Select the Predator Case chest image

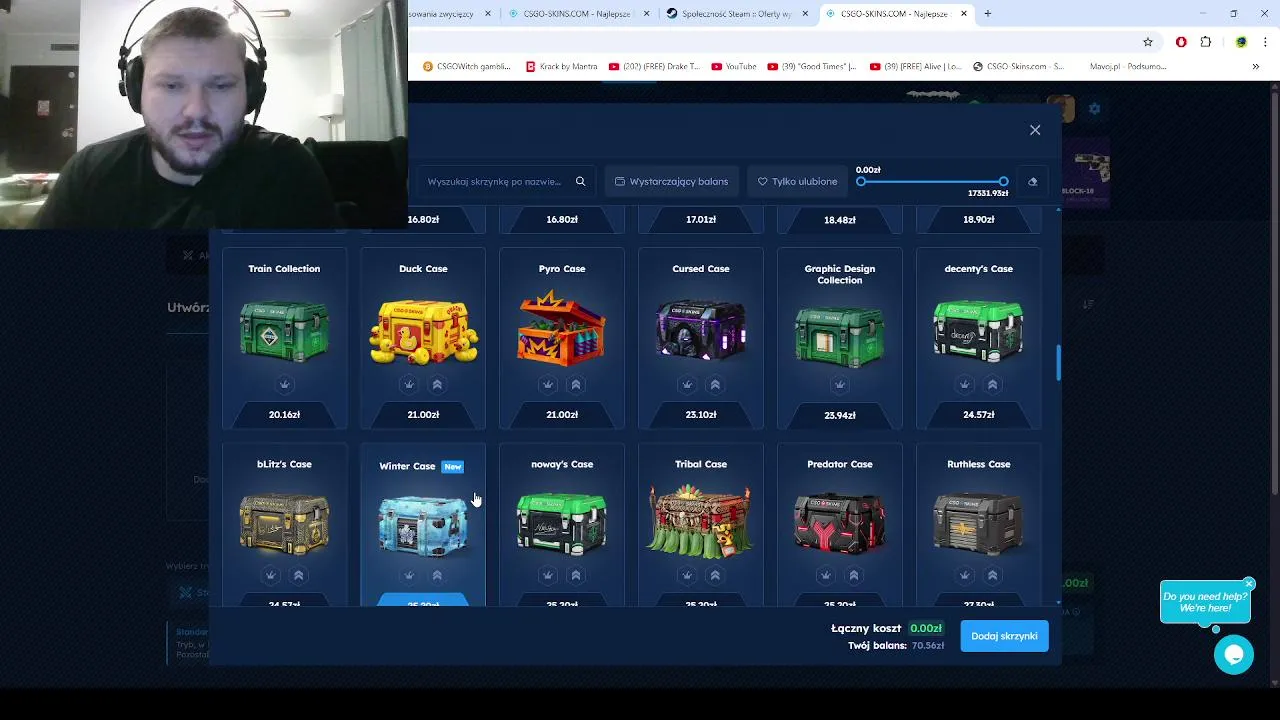(840, 522)
